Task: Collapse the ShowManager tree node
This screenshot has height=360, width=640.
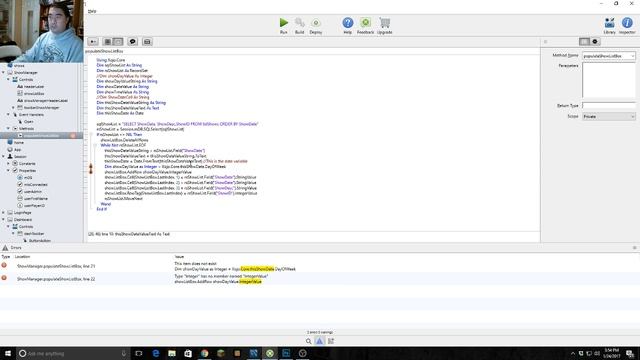Action: 4,72
